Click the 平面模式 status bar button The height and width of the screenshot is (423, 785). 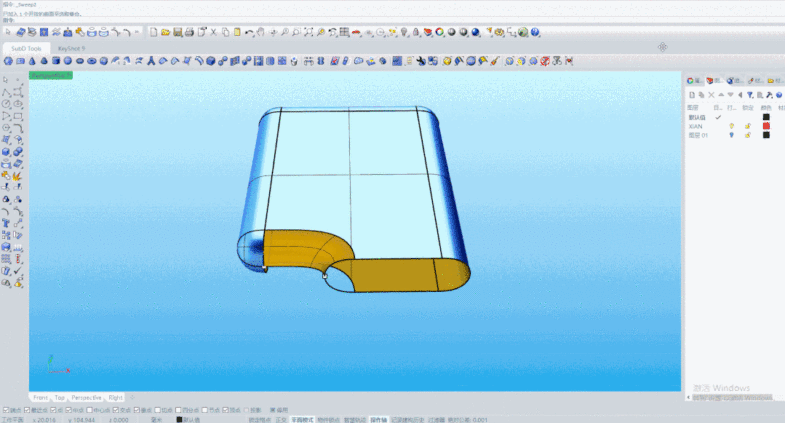[x=301, y=419]
